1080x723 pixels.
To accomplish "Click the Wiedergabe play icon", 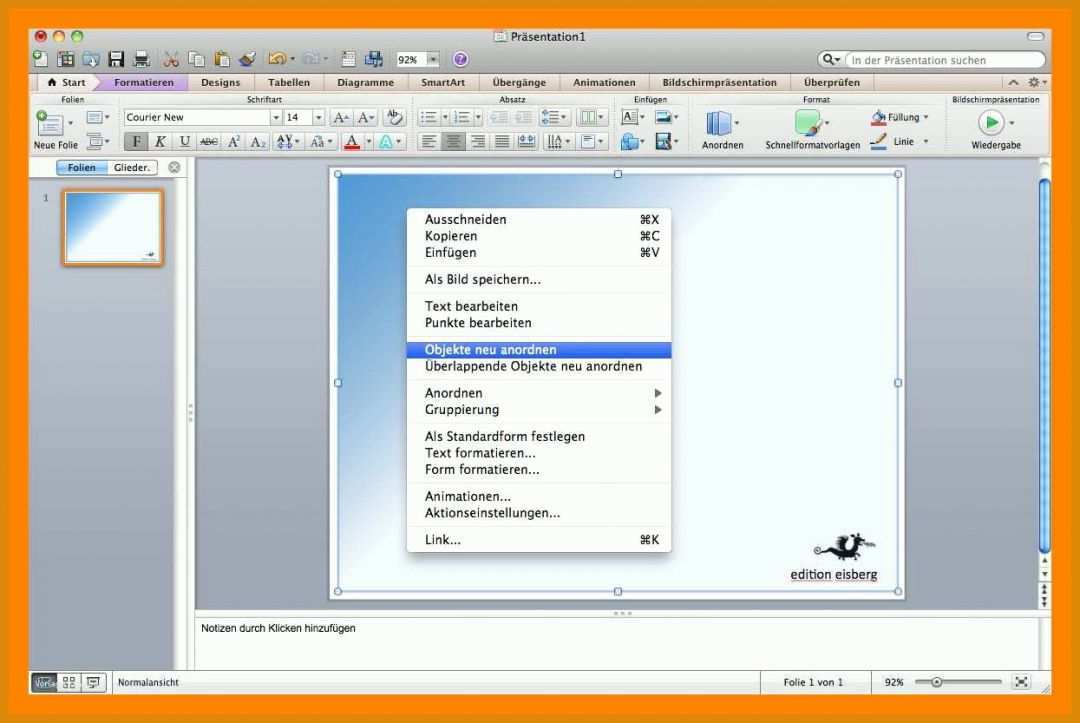I will coord(990,123).
